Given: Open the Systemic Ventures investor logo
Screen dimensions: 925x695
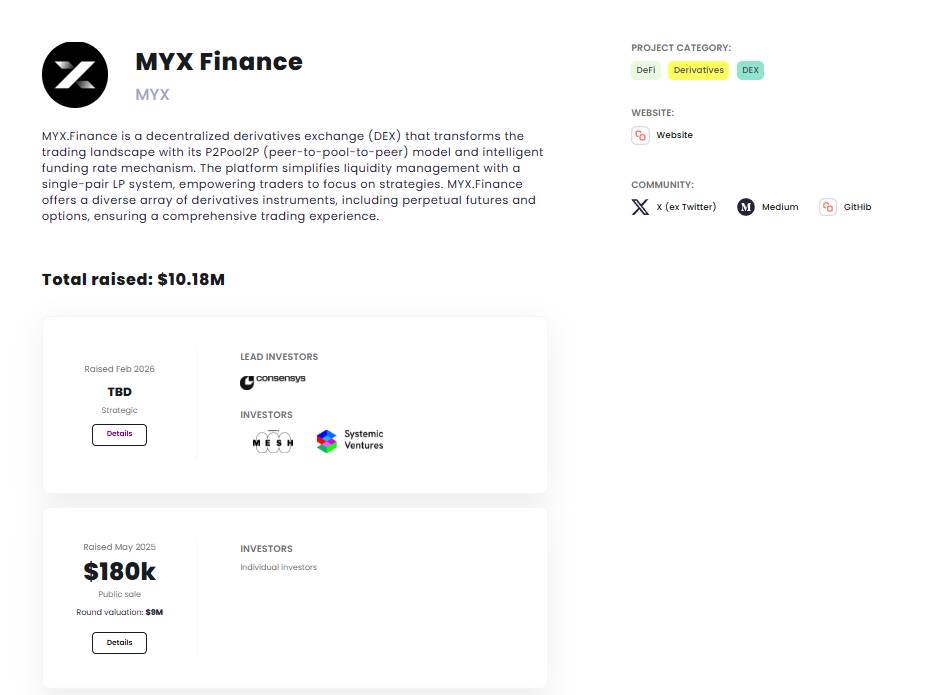Looking at the screenshot, I should [x=349, y=440].
